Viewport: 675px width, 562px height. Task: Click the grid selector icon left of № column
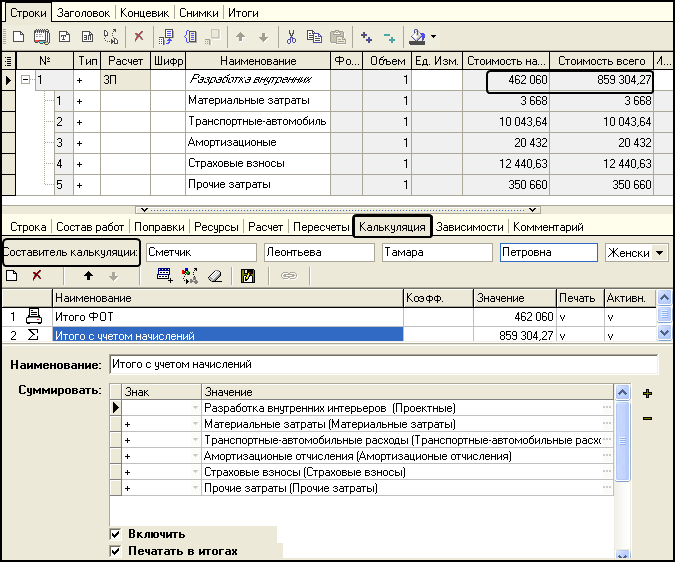coord(8,61)
